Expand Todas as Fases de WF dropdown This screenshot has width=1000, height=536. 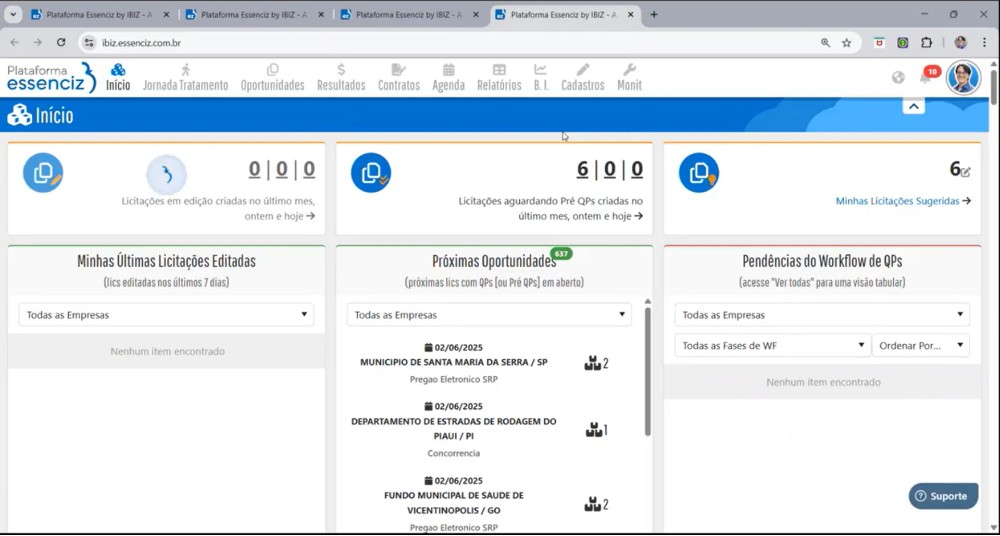point(773,345)
